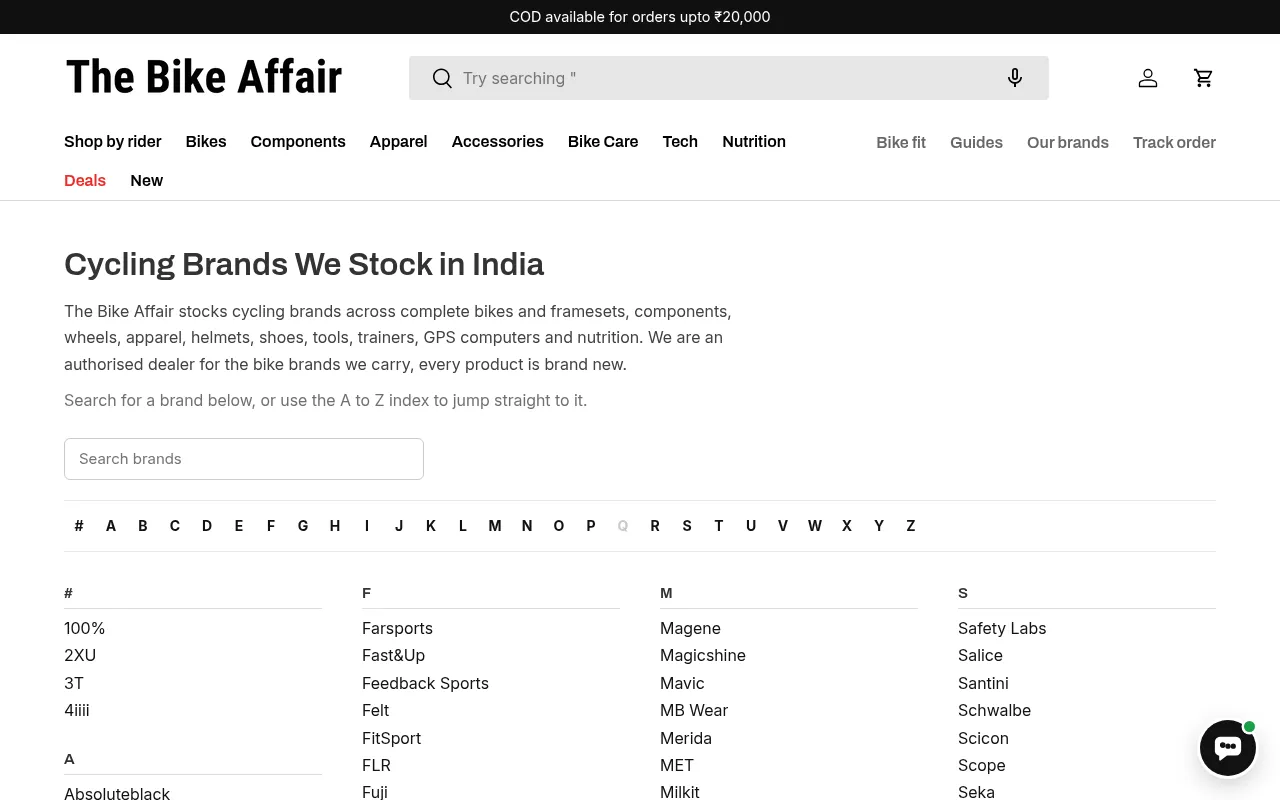Open the Accessories menu
Screen dimensions: 1280x800
click(x=497, y=142)
